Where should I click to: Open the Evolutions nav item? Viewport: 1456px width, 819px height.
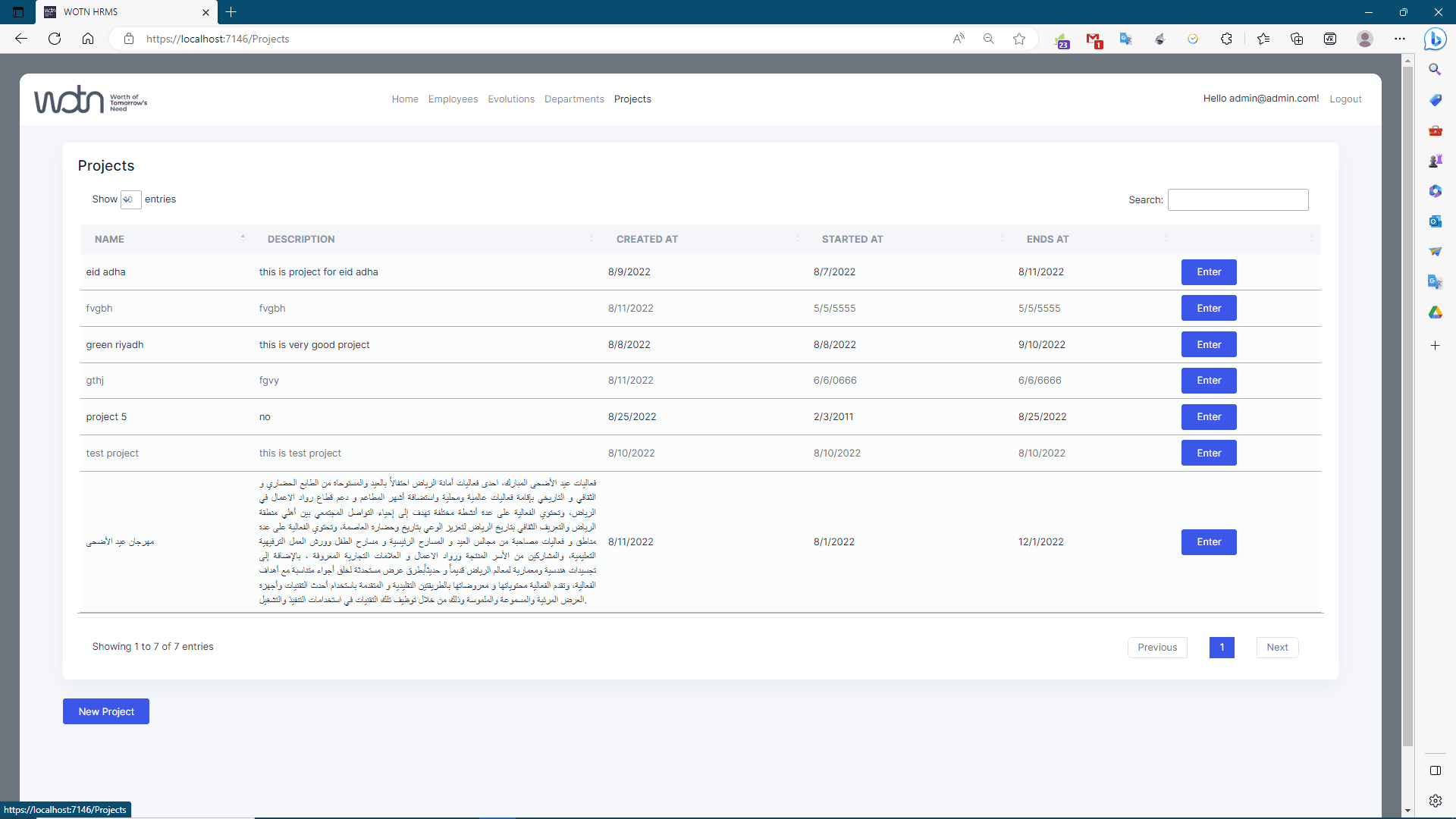[511, 99]
